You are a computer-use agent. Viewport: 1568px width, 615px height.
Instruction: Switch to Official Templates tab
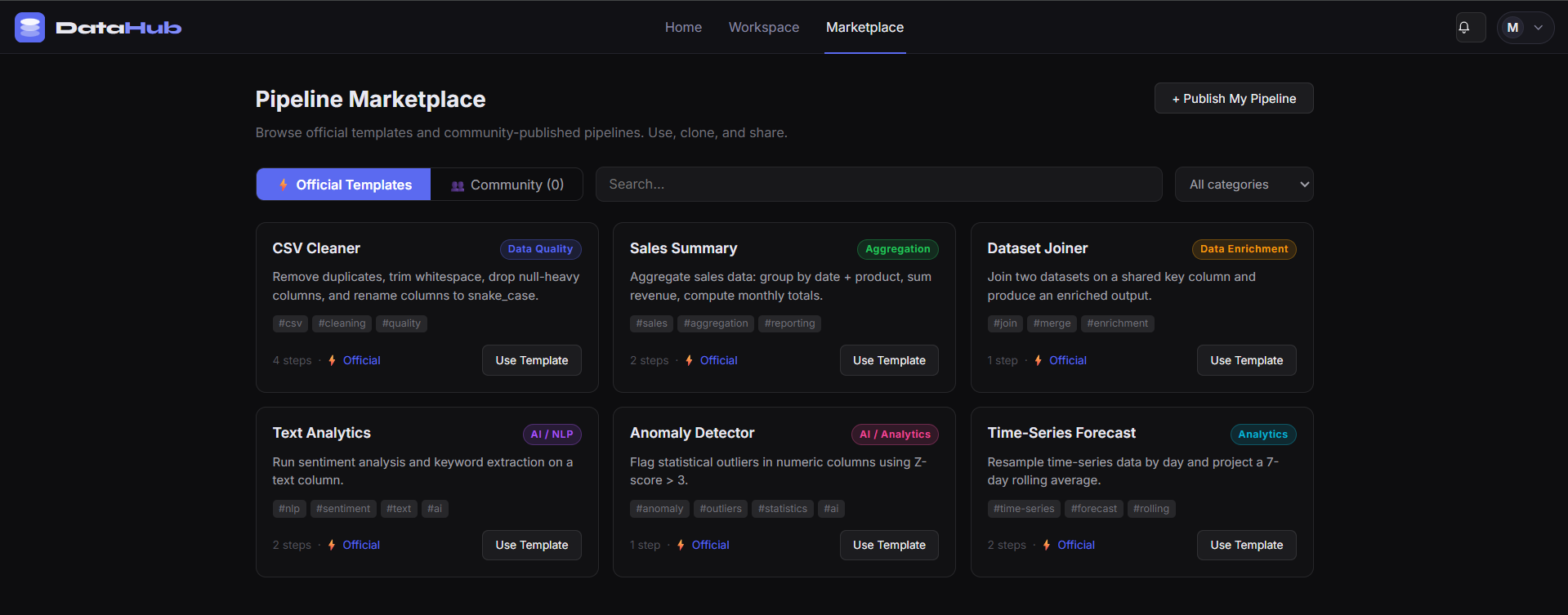pos(343,185)
